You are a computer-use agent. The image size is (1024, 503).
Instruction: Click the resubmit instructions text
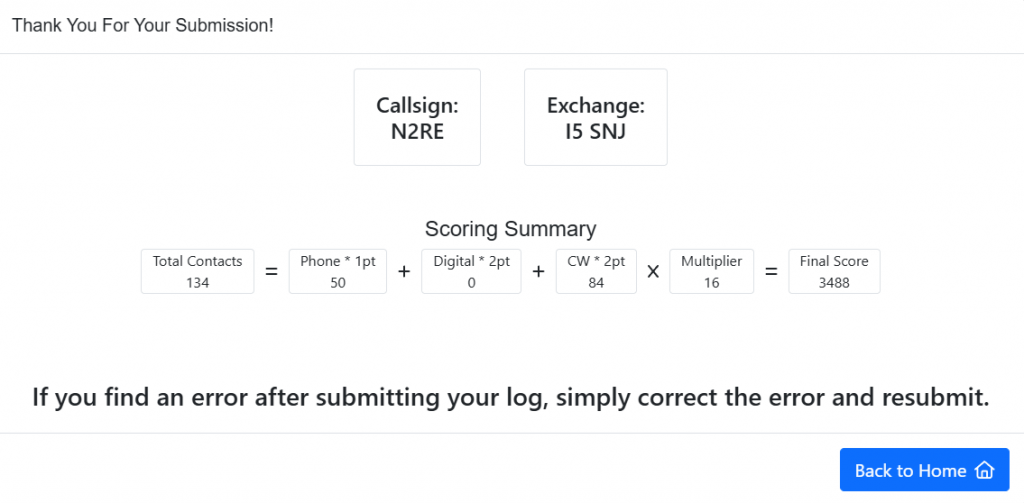[510, 397]
